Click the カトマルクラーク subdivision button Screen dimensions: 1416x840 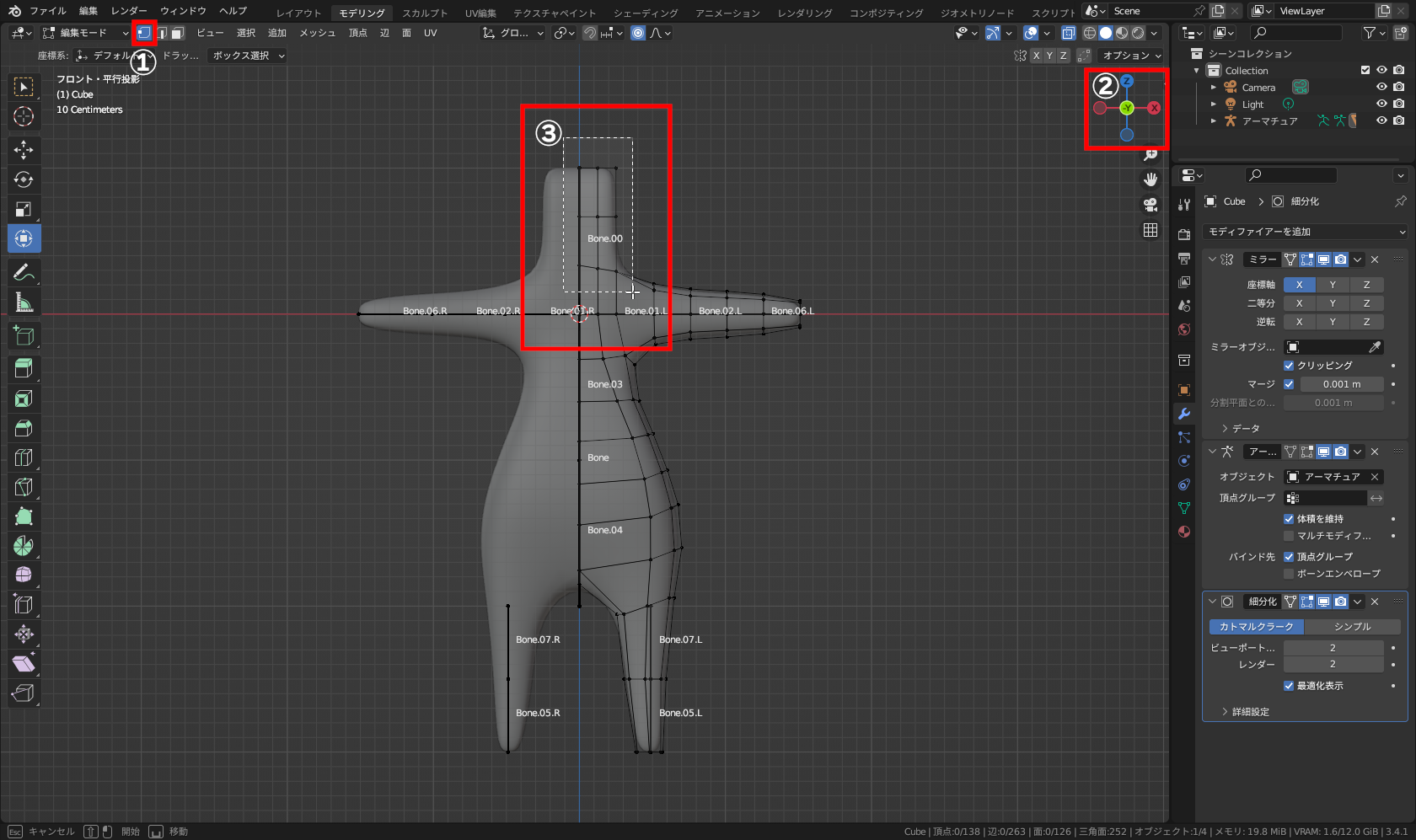1256,627
